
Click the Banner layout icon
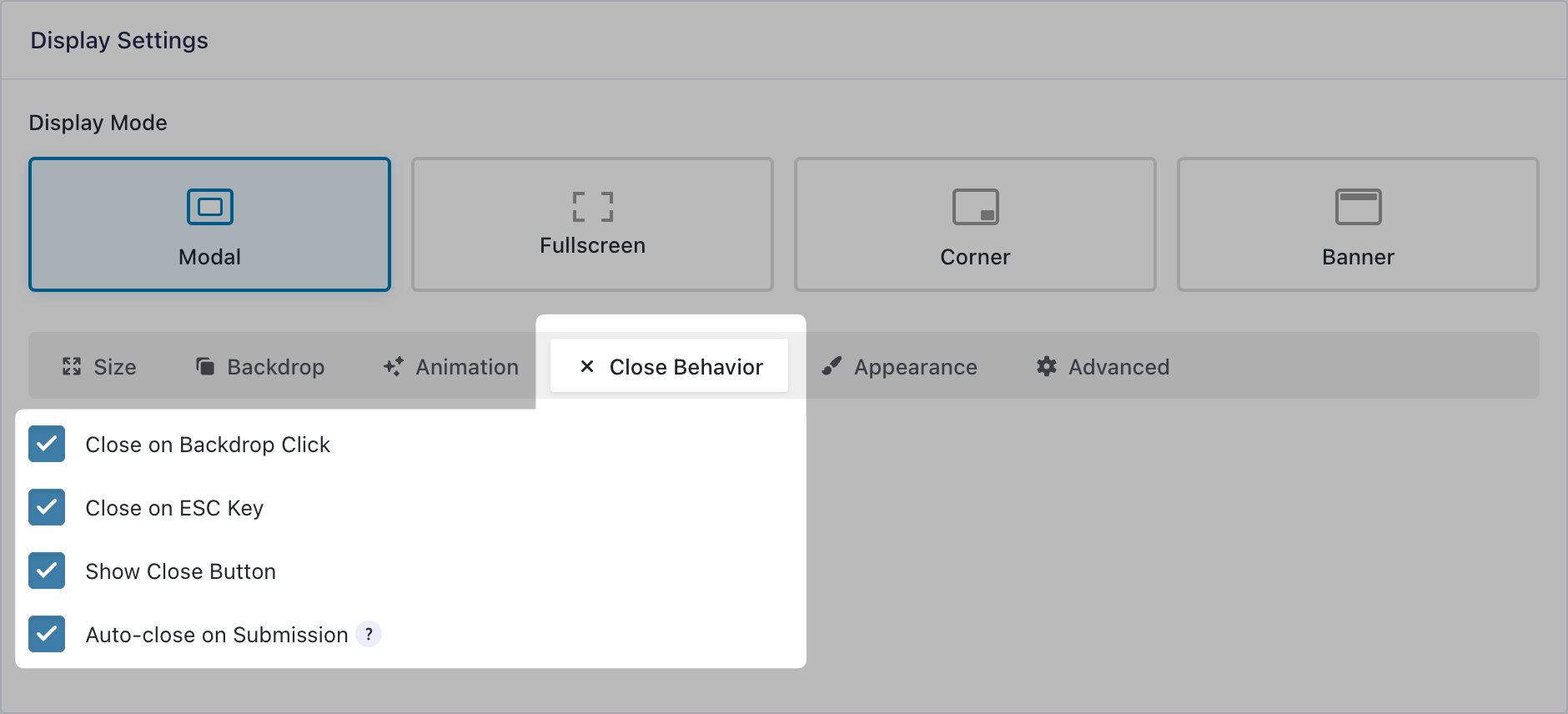pyautogui.click(x=1358, y=207)
